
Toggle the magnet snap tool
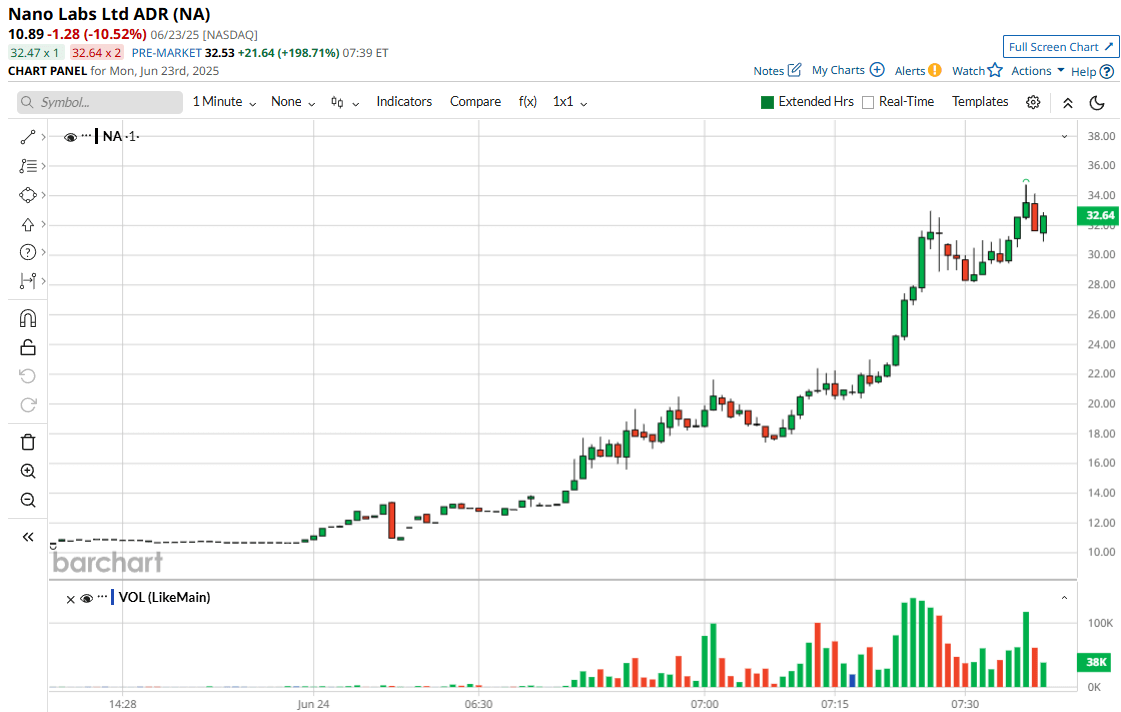click(x=27, y=318)
